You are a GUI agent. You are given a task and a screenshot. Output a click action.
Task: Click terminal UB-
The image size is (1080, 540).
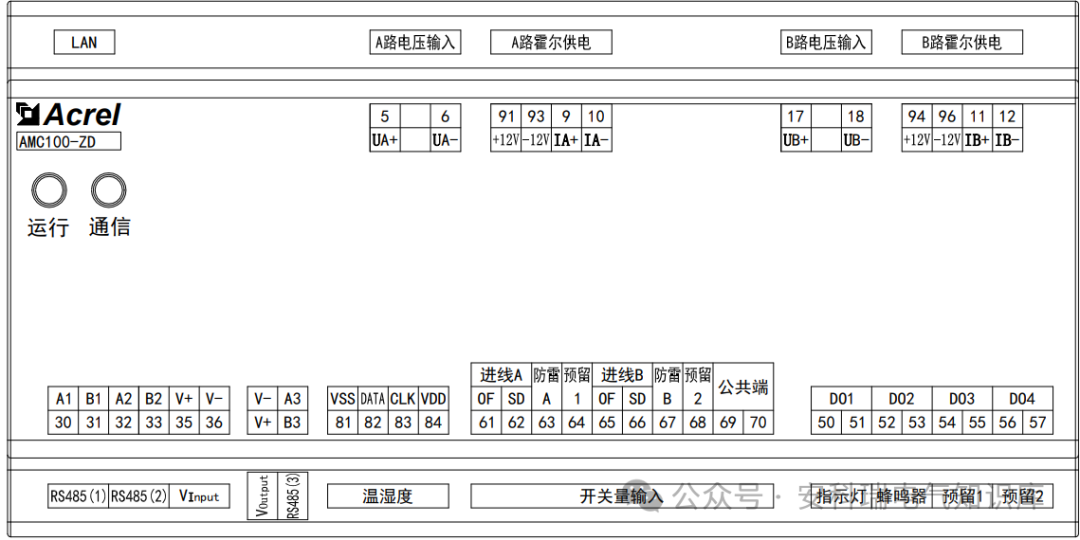(x=857, y=140)
